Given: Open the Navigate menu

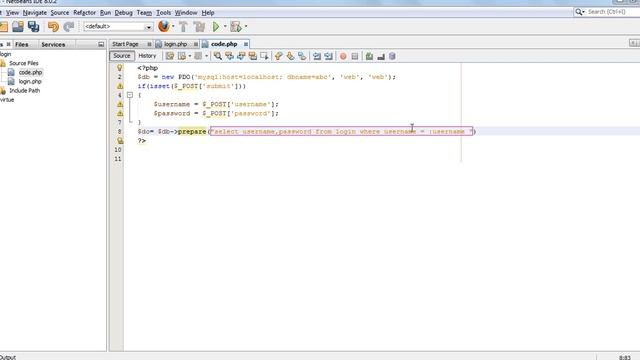Looking at the screenshot, I should [x=35, y=13].
